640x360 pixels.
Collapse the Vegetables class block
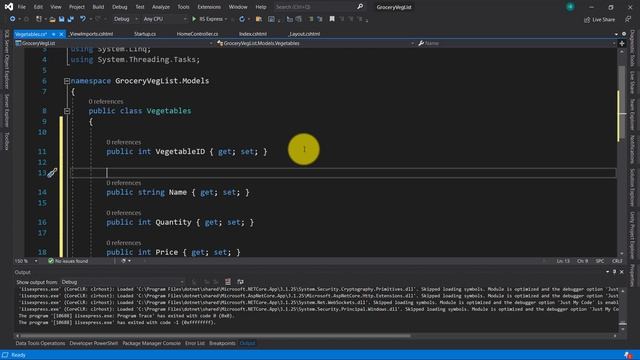(x=67, y=111)
